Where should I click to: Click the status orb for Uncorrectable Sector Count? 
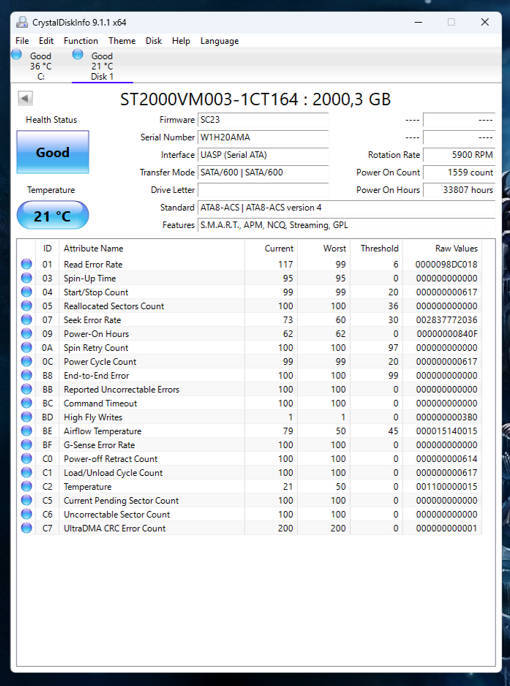point(27,514)
